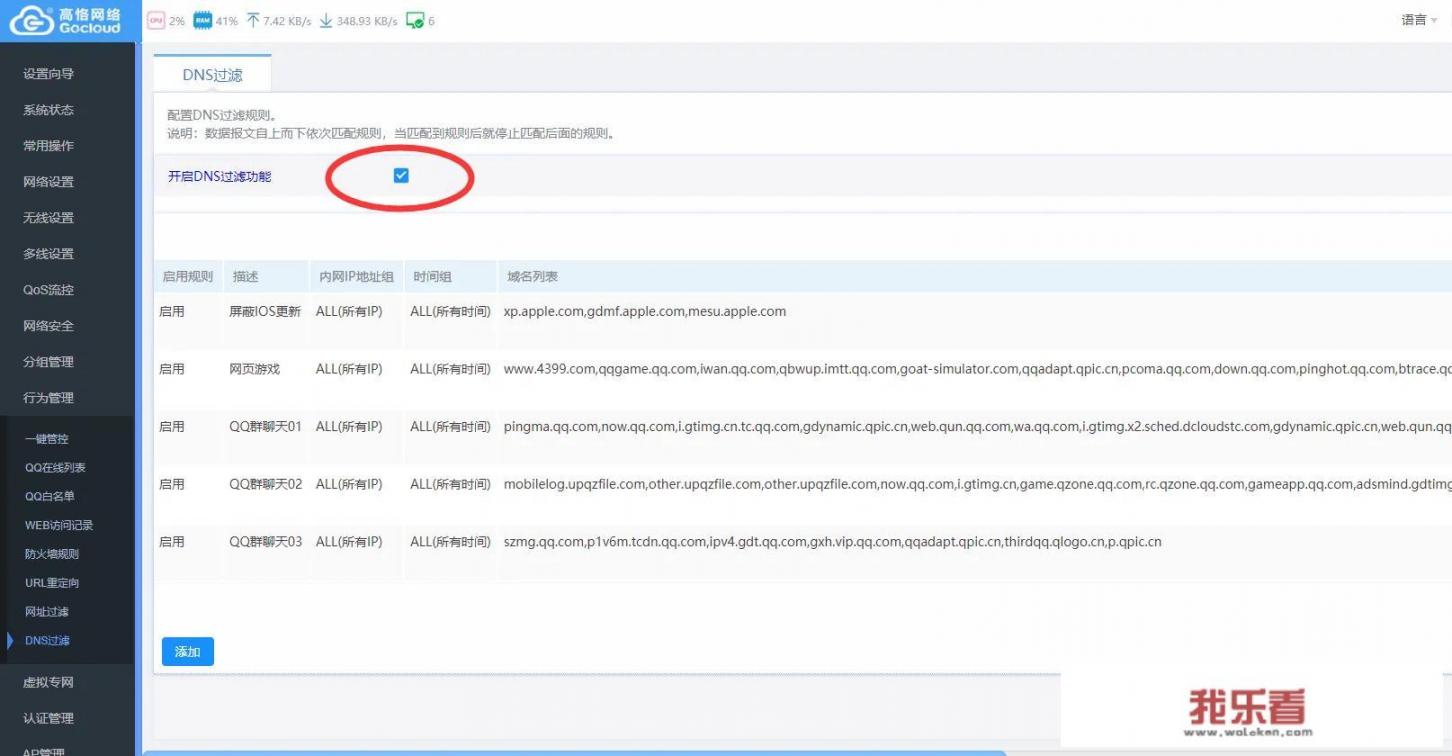This screenshot has height=756, width=1452.
Task: Select the QQ群聊天02 rule description
Action: (266, 484)
